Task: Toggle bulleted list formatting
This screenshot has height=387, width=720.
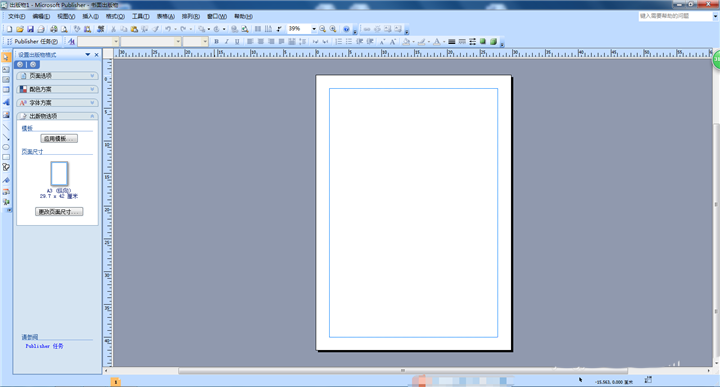Action: (349, 42)
